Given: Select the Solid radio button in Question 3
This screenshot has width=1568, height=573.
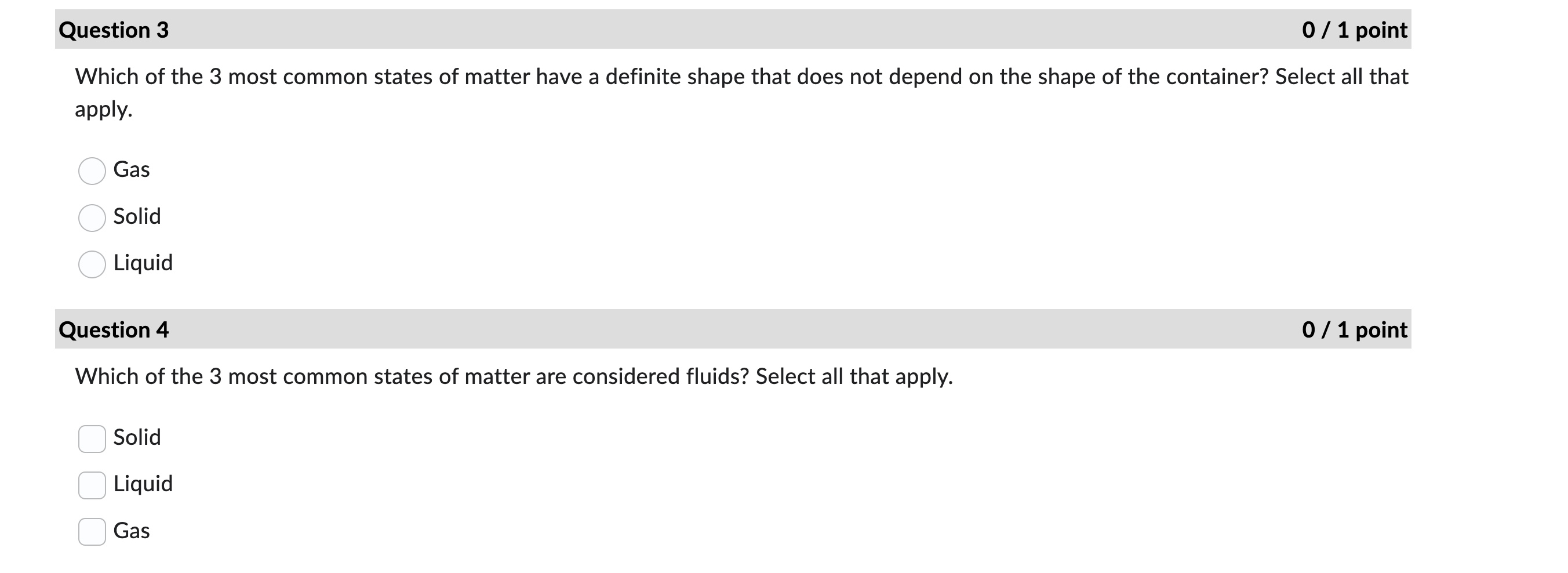Looking at the screenshot, I should (x=92, y=217).
